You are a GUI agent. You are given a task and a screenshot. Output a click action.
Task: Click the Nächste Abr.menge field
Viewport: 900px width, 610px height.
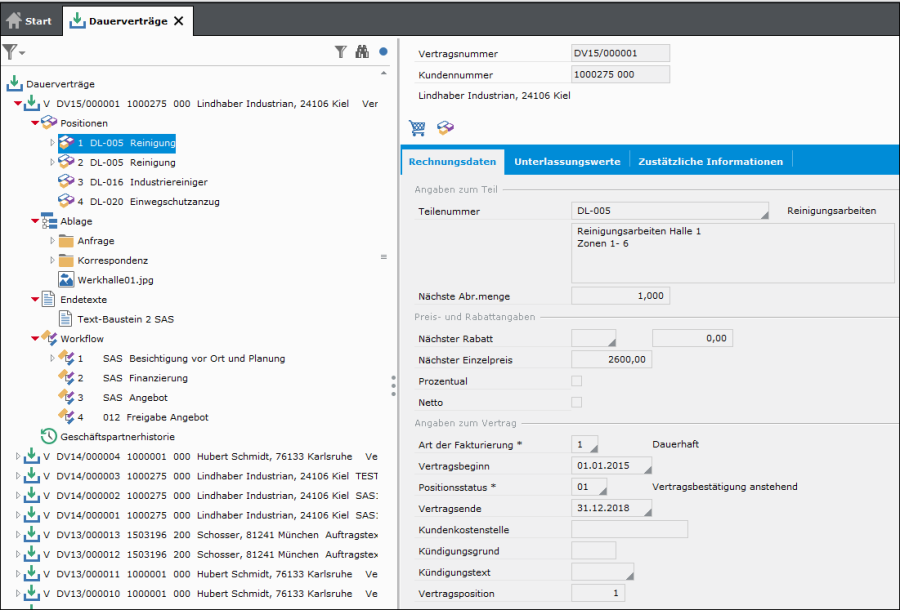coord(620,296)
